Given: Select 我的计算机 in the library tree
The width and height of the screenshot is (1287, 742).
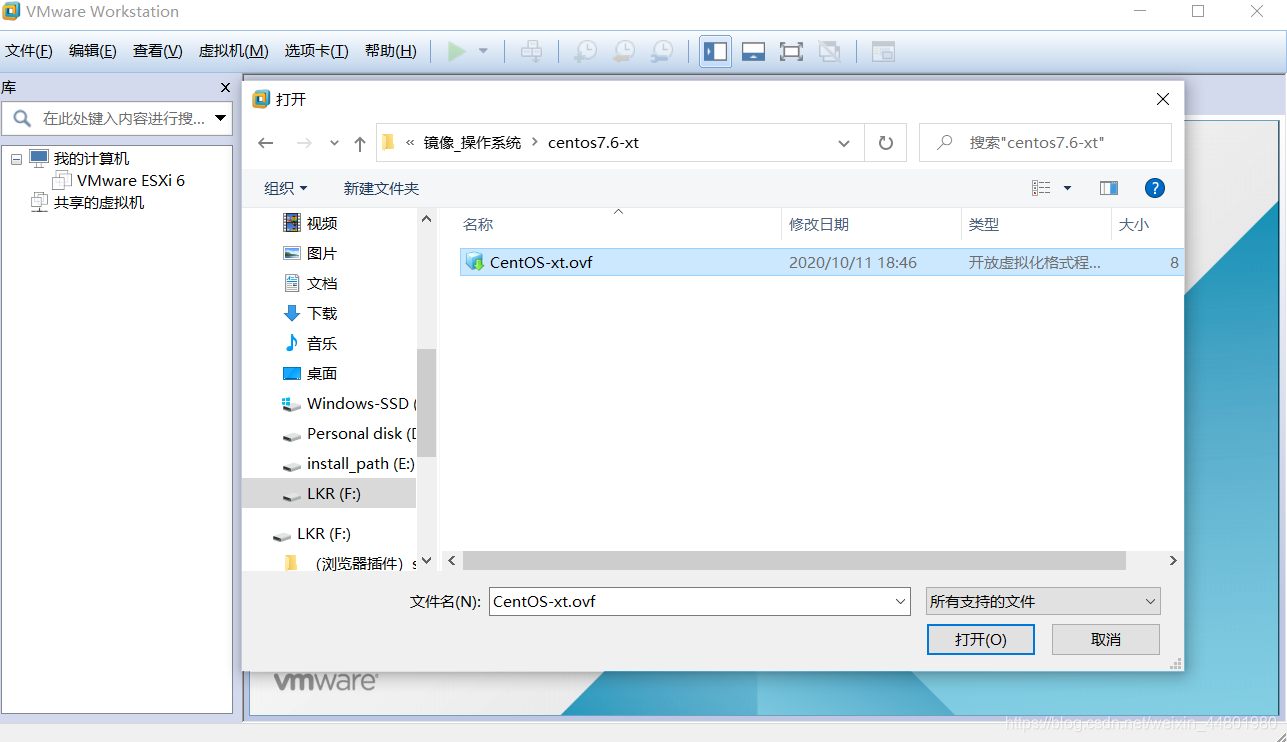Looking at the screenshot, I should pos(91,159).
